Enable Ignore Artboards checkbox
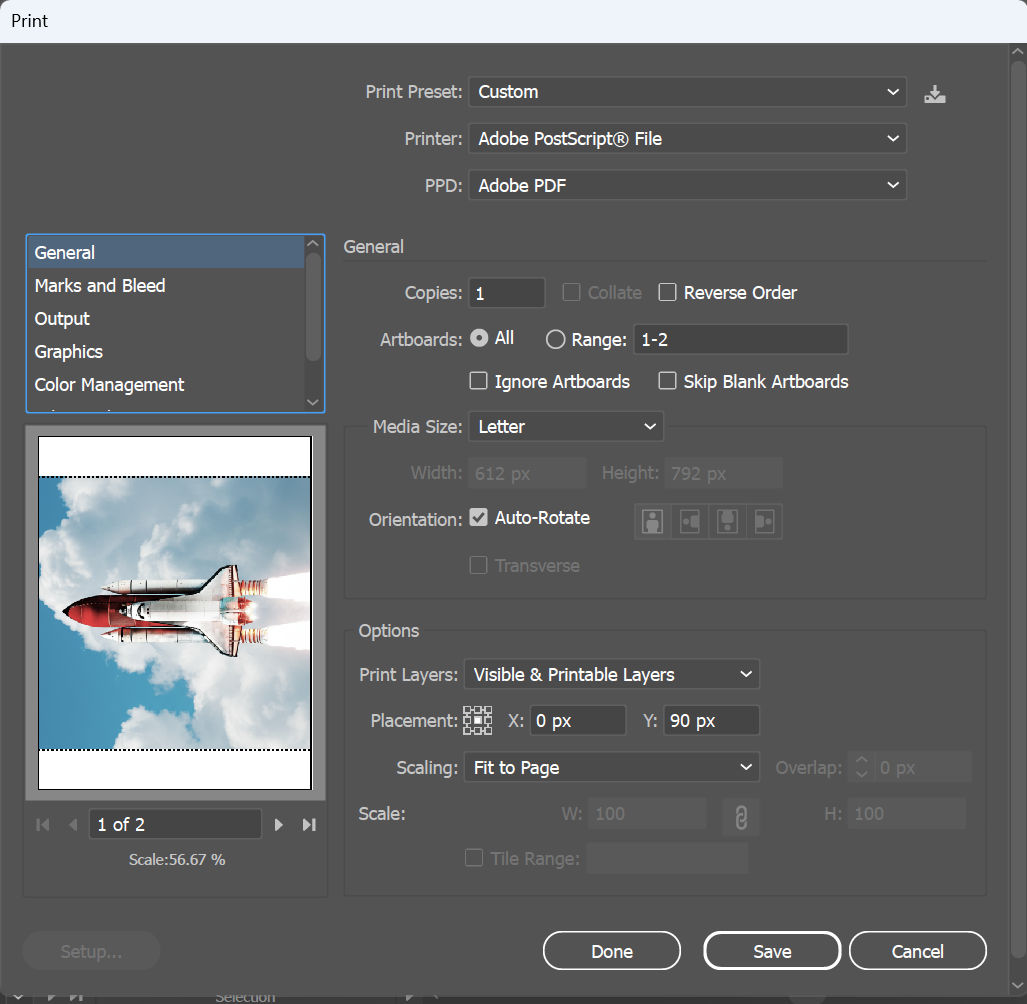This screenshot has width=1027, height=1004. coord(478,381)
